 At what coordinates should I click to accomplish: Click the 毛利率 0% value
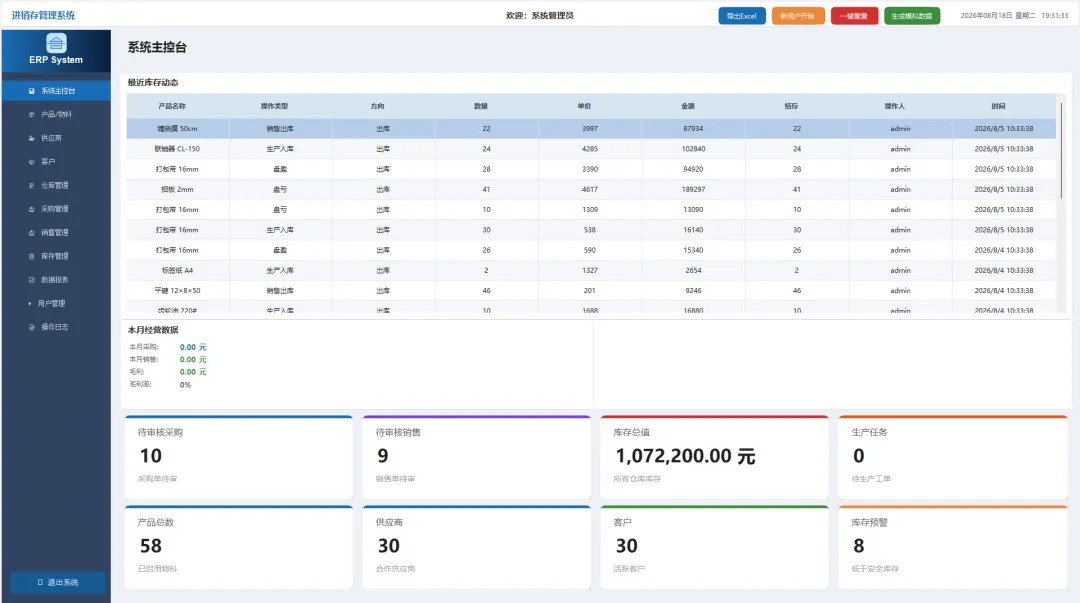click(185, 385)
